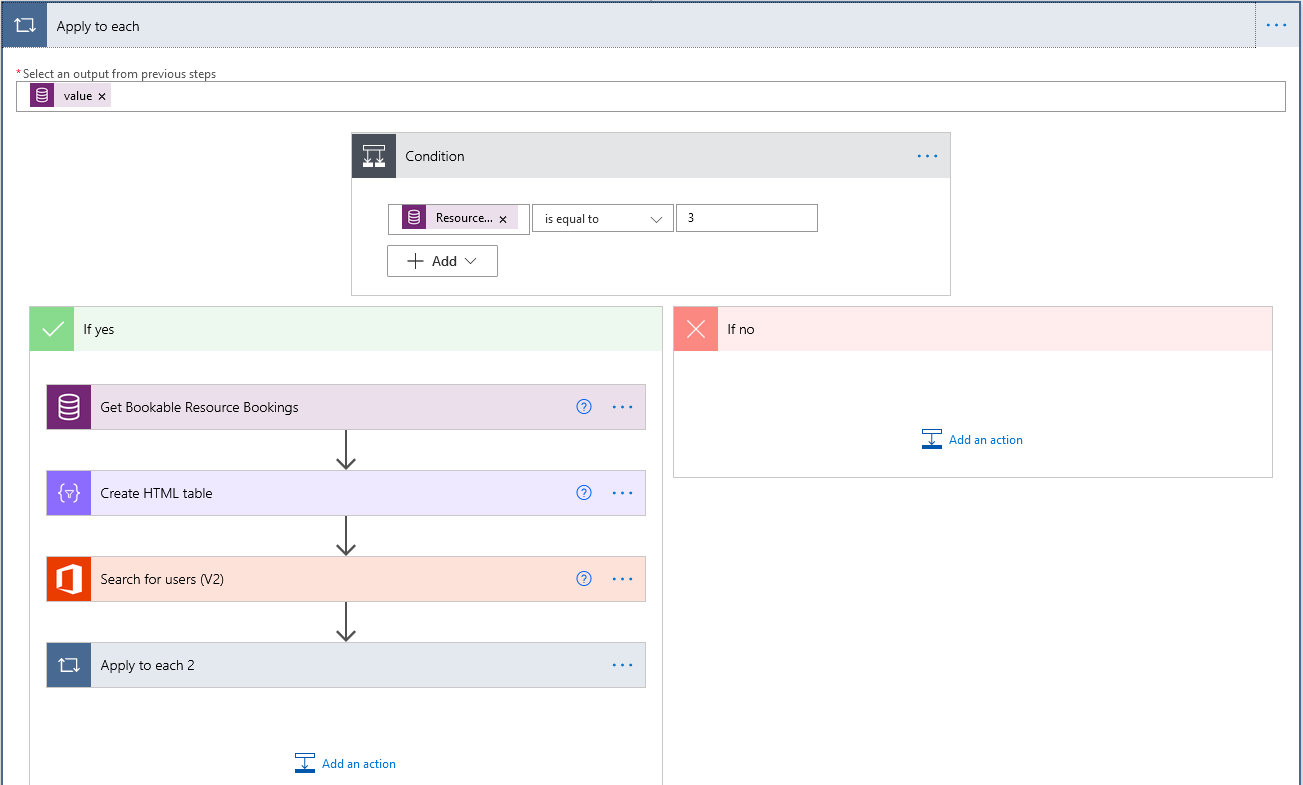Click the Apply to each 2 loop icon
The image size is (1303, 785).
(x=69, y=665)
